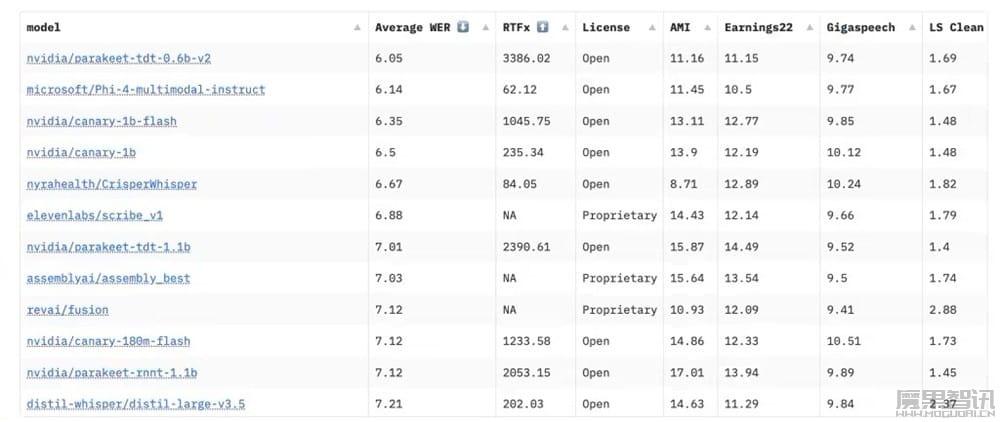Sort the Earnings22 column with its sort arrow
Image resolution: width=1000 pixels, height=422 pixels.
(x=809, y=27)
